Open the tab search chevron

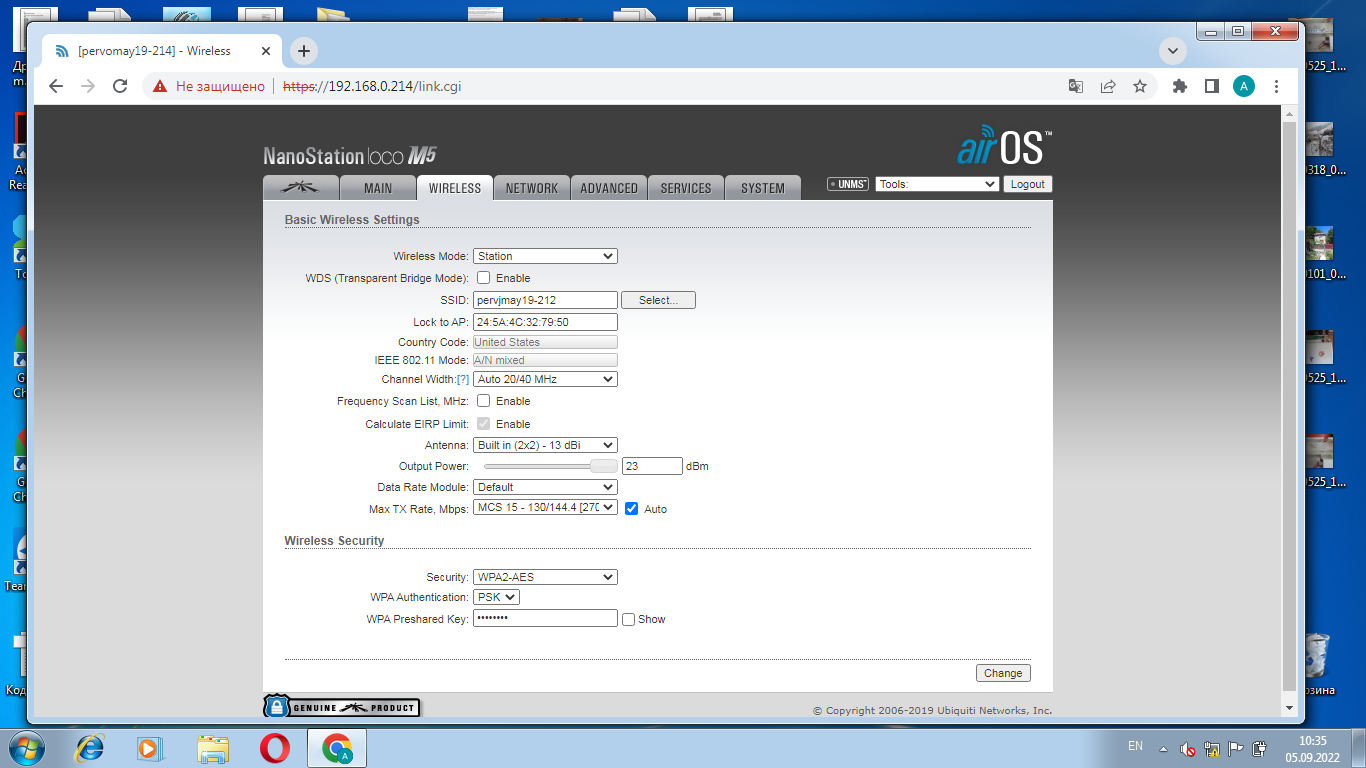(1173, 50)
